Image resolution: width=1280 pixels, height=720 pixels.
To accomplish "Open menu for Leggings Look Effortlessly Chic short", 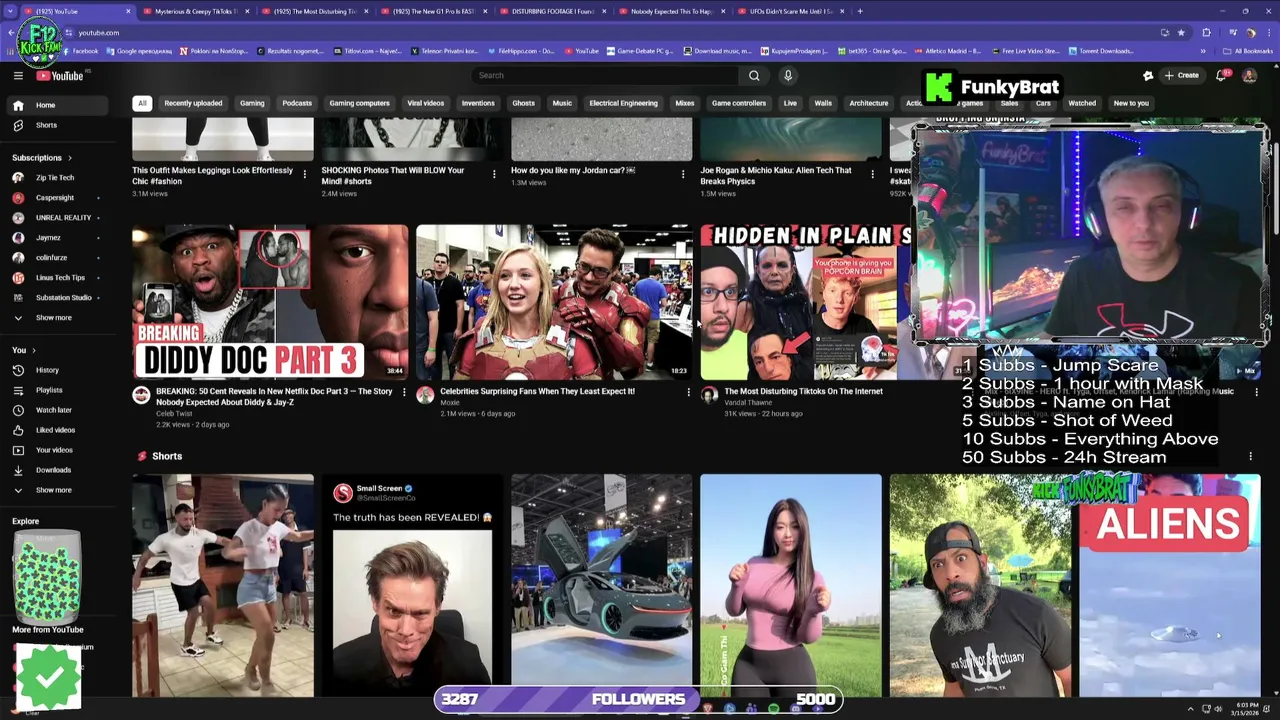I will (x=304, y=174).
